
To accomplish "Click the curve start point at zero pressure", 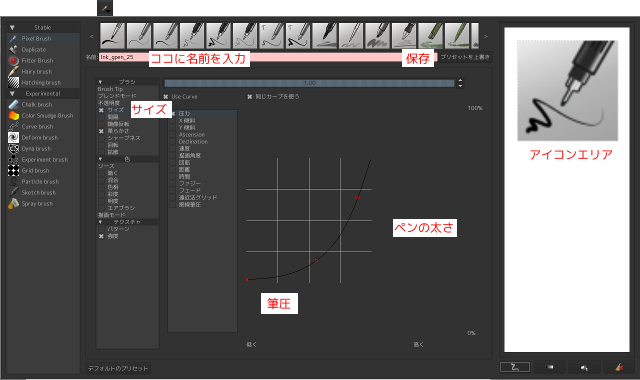I will (x=247, y=280).
